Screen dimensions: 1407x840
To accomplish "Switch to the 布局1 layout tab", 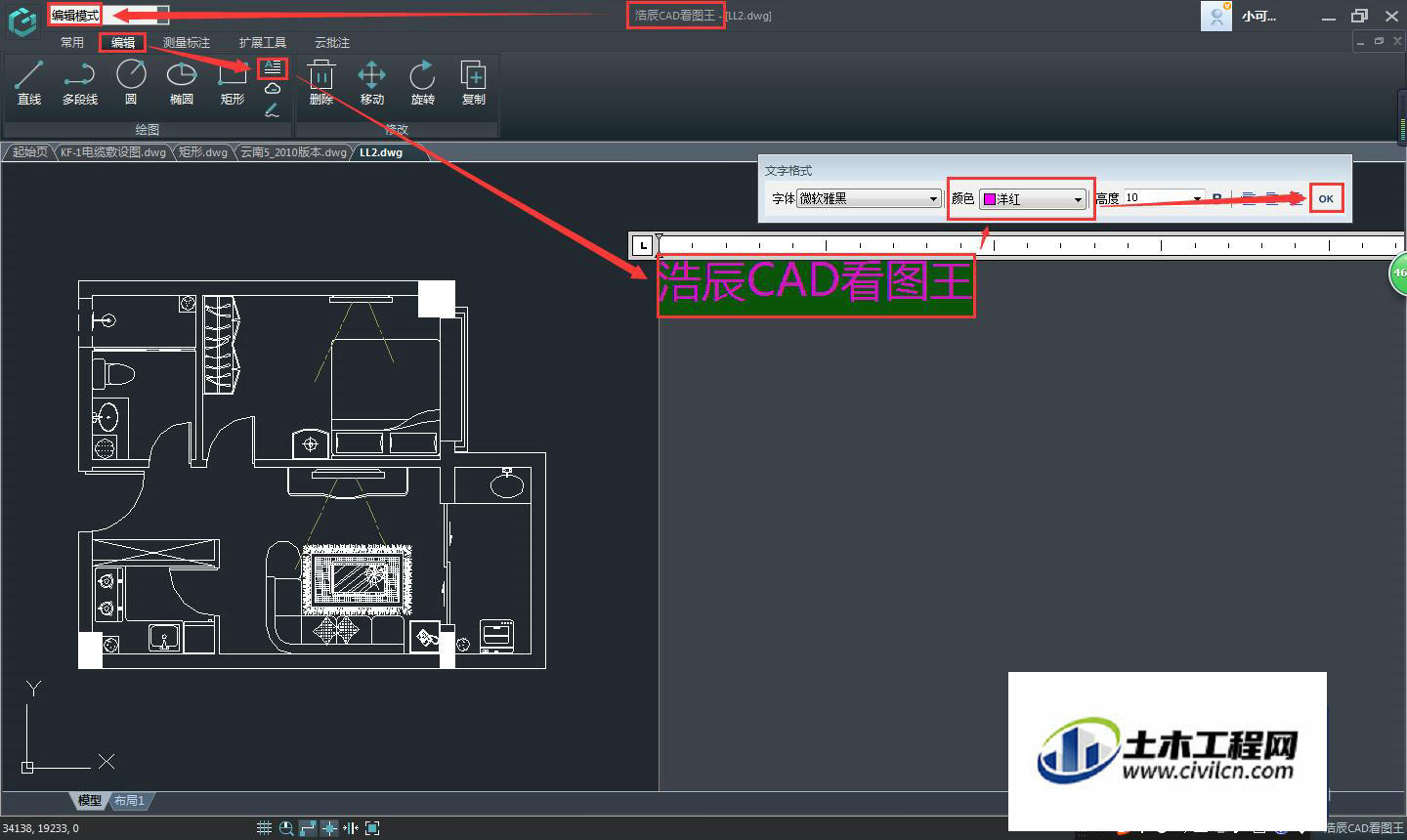I will tap(129, 800).
